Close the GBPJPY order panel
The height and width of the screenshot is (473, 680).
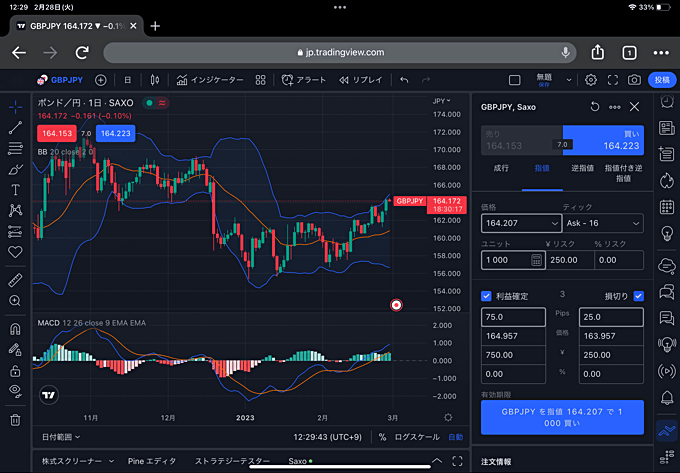click(634, 107)
